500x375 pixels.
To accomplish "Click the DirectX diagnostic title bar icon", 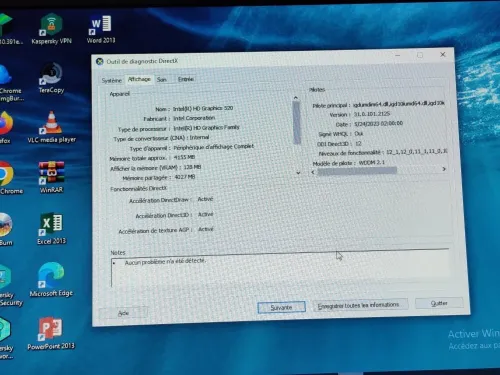I will 99,62.
